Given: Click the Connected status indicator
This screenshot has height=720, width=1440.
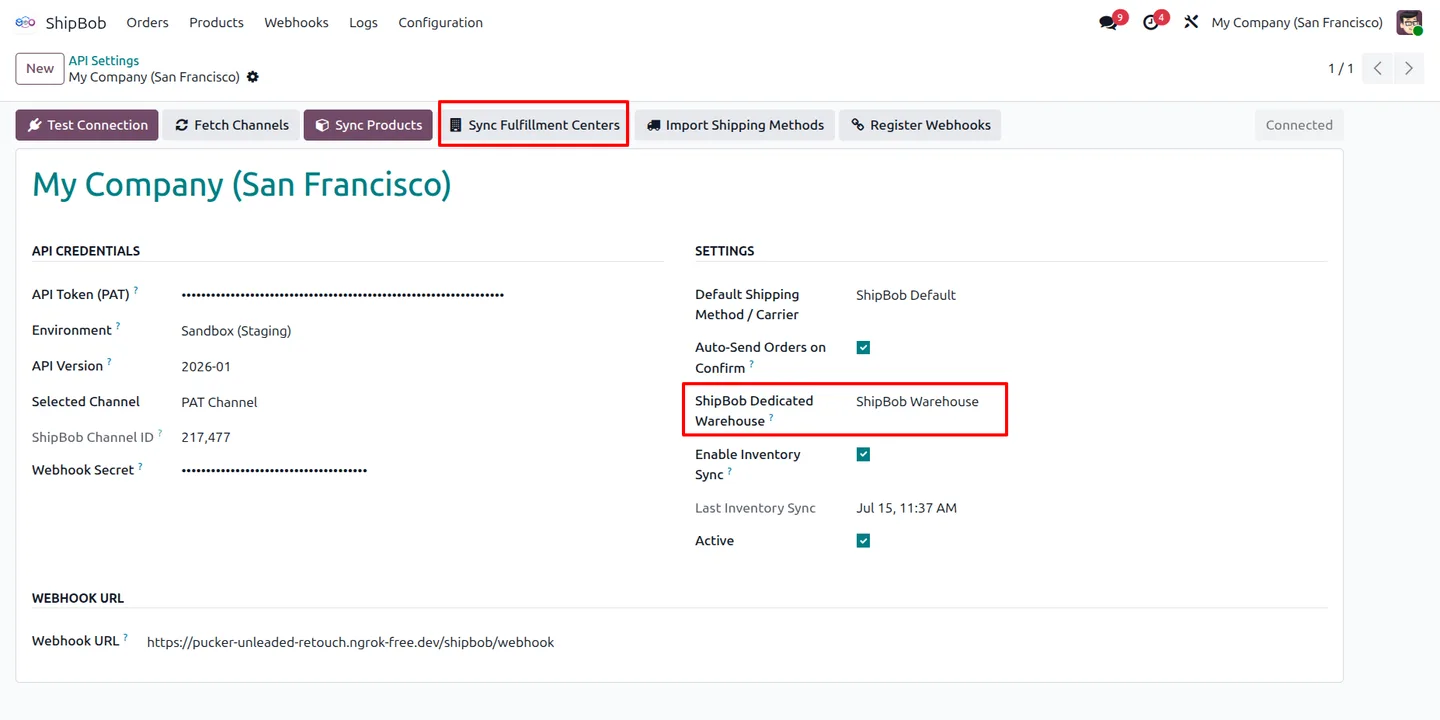Looking at the screenshot, I should tap(1299, 125).
